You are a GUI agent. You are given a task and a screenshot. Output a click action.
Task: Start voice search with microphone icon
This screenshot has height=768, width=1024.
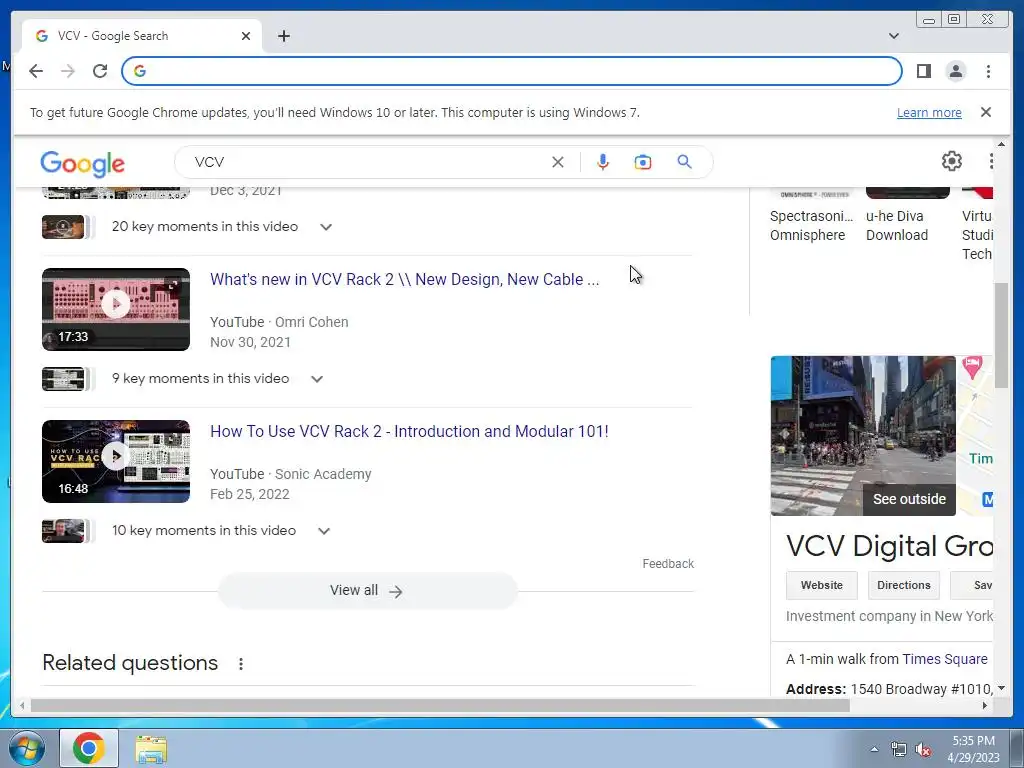coord(603,162)
